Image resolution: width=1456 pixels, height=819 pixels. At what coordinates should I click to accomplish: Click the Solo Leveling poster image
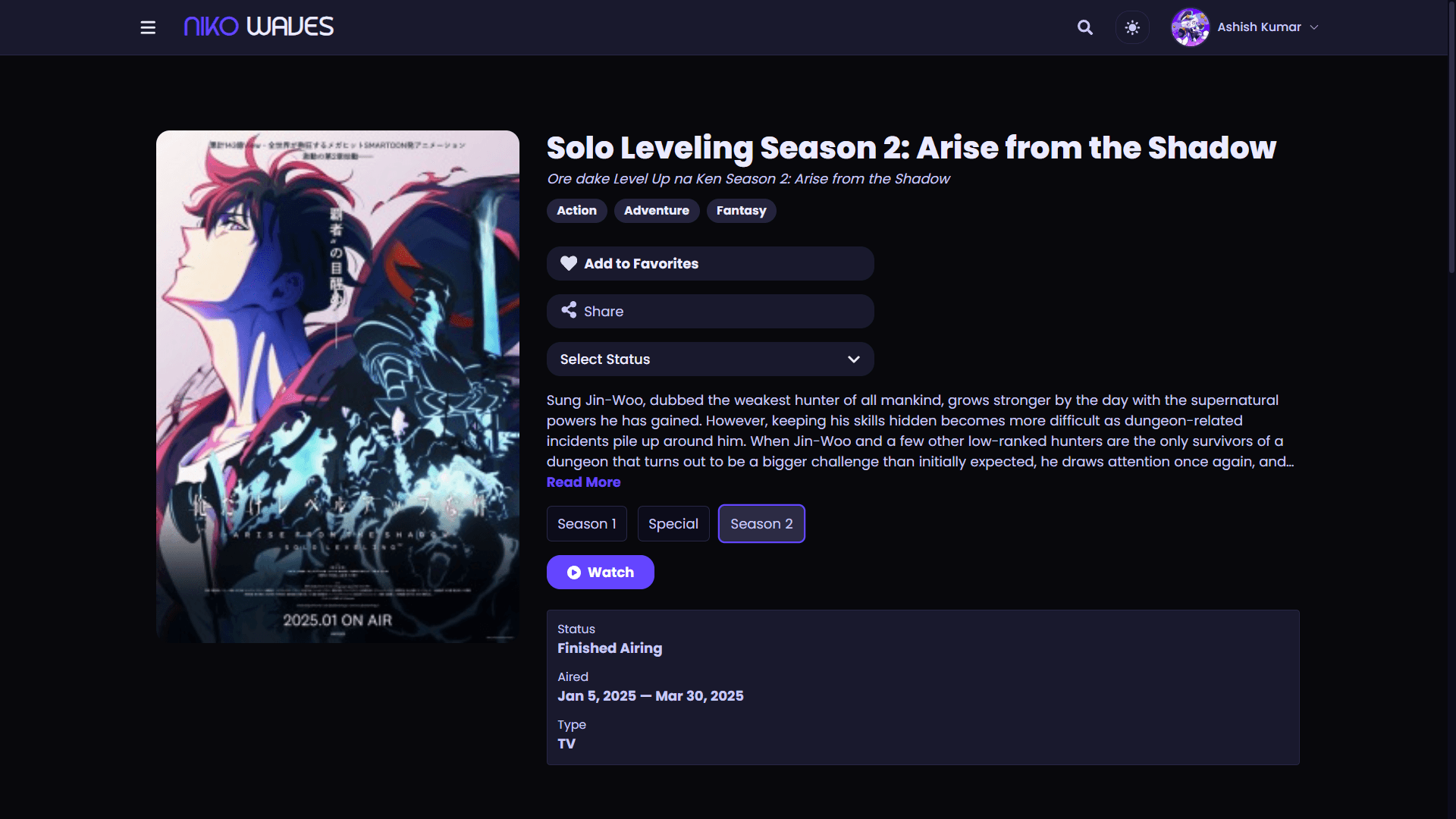337,387
